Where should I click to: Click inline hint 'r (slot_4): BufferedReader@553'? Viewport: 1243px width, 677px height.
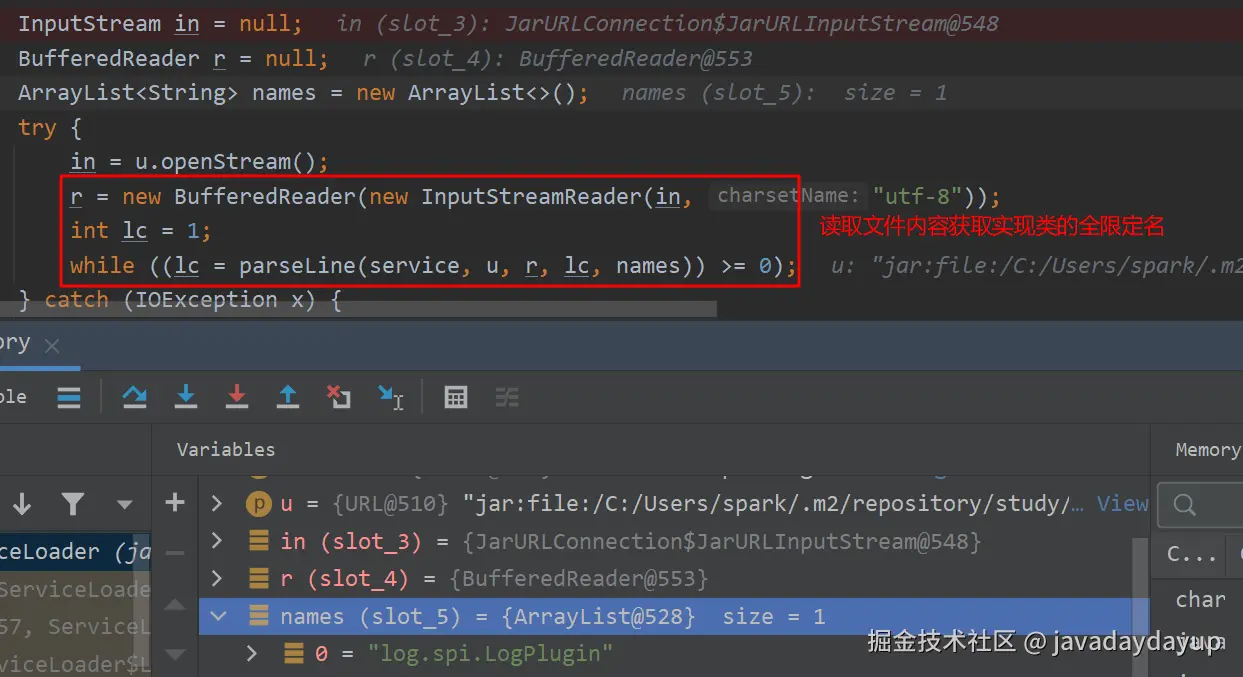pos(558,58)
